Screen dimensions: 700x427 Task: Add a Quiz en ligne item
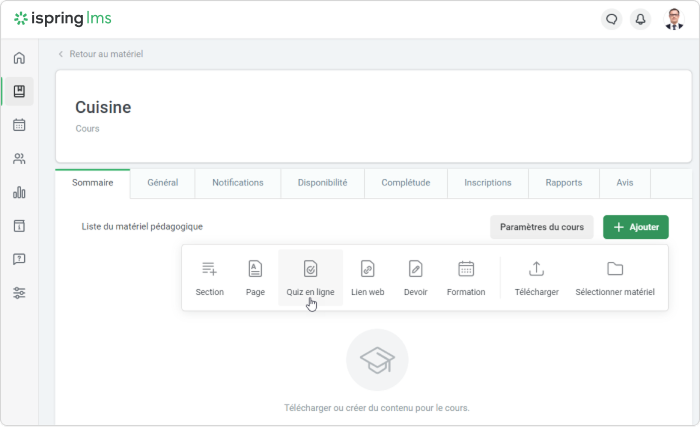click(x=310, y=278)
